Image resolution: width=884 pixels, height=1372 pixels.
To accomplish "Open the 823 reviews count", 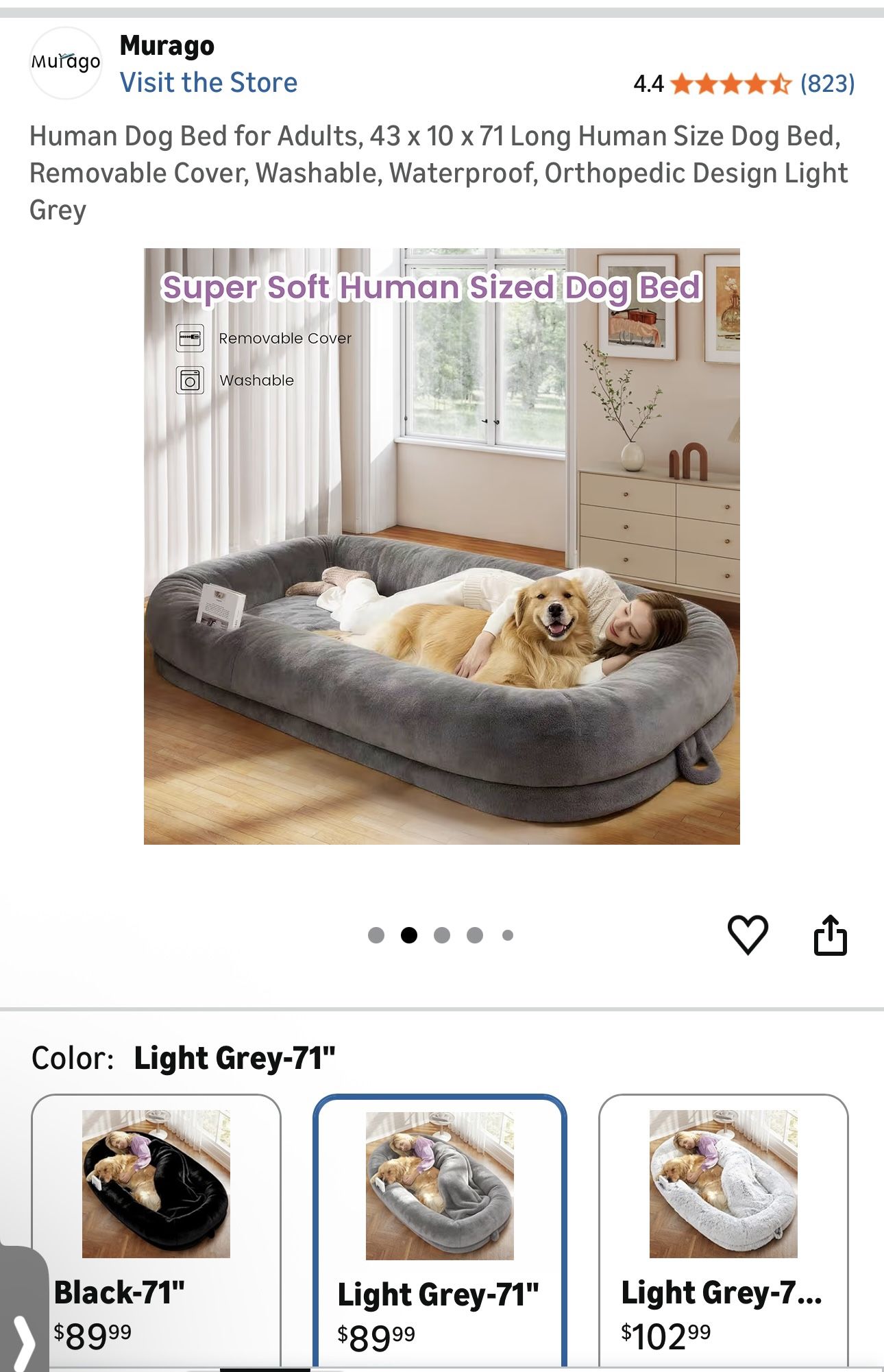I will click(828, 84).
